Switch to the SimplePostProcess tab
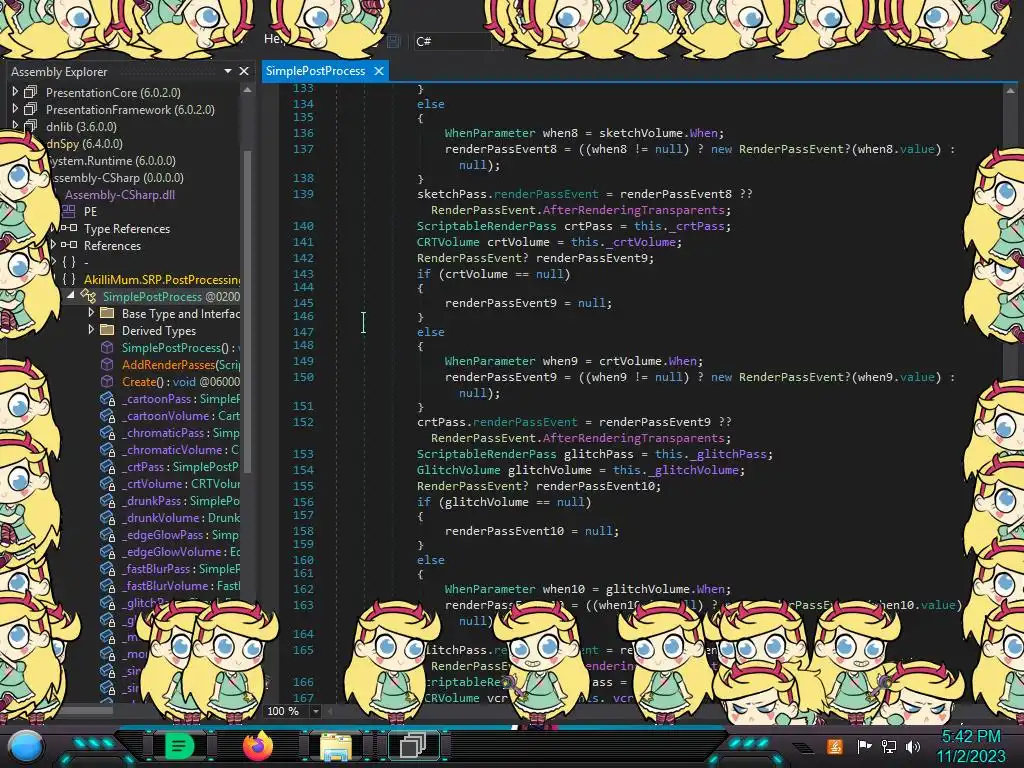The width and height of the screenshot is (1024, 768). 315,71
